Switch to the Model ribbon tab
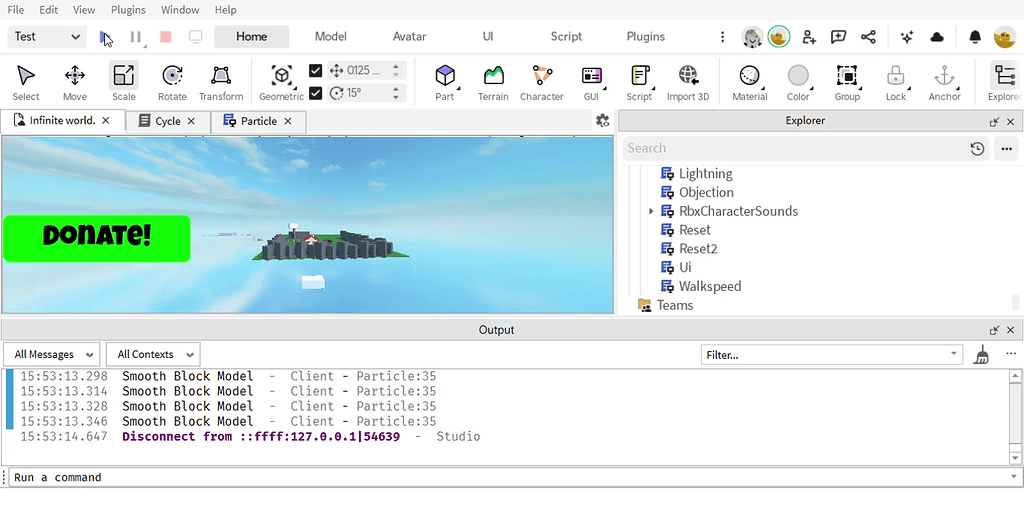The width and height of the screenshot is (1024, 517). [330, 37]
